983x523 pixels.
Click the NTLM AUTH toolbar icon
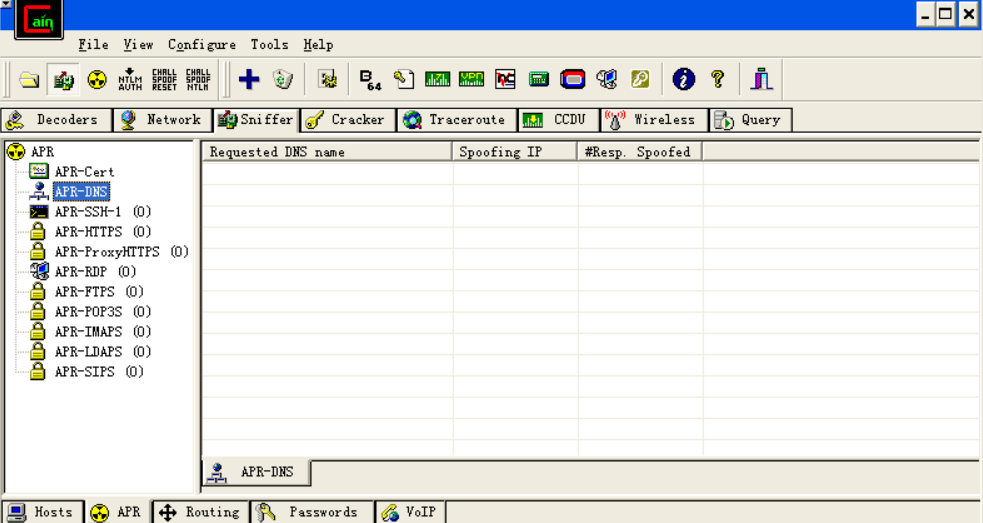coord(130,79)
